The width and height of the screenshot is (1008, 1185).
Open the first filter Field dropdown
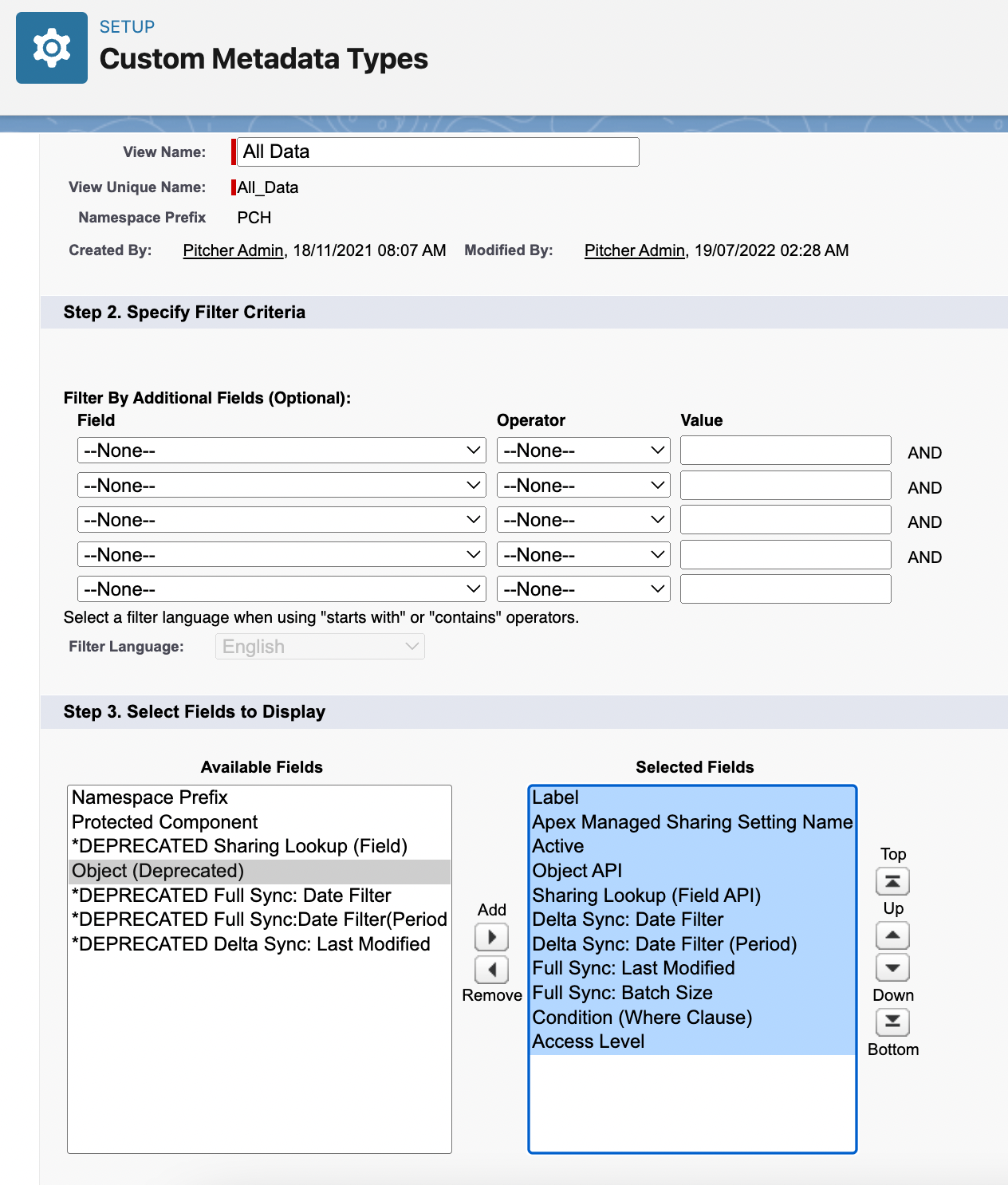coord(281,451)
